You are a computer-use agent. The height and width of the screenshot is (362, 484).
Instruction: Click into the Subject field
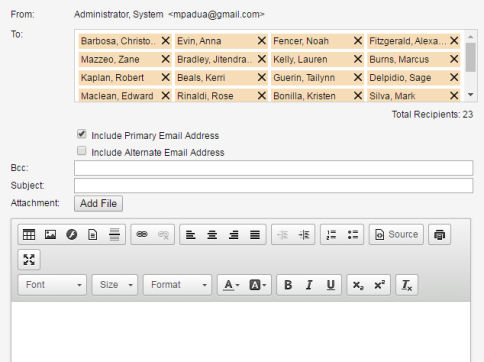click(273, 185)
